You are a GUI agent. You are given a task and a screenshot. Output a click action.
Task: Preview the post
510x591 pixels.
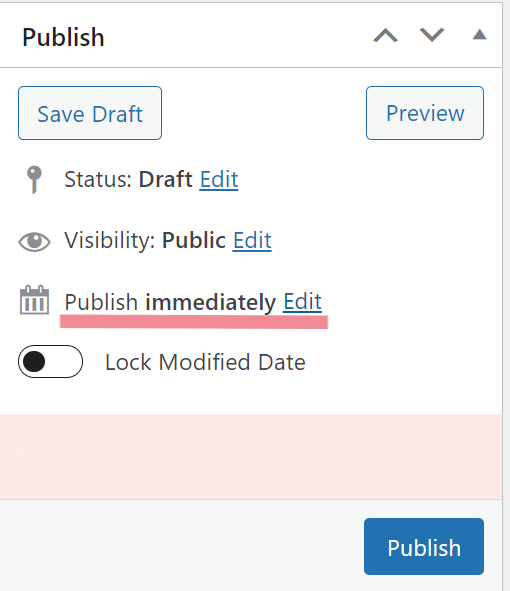(425, 113)
